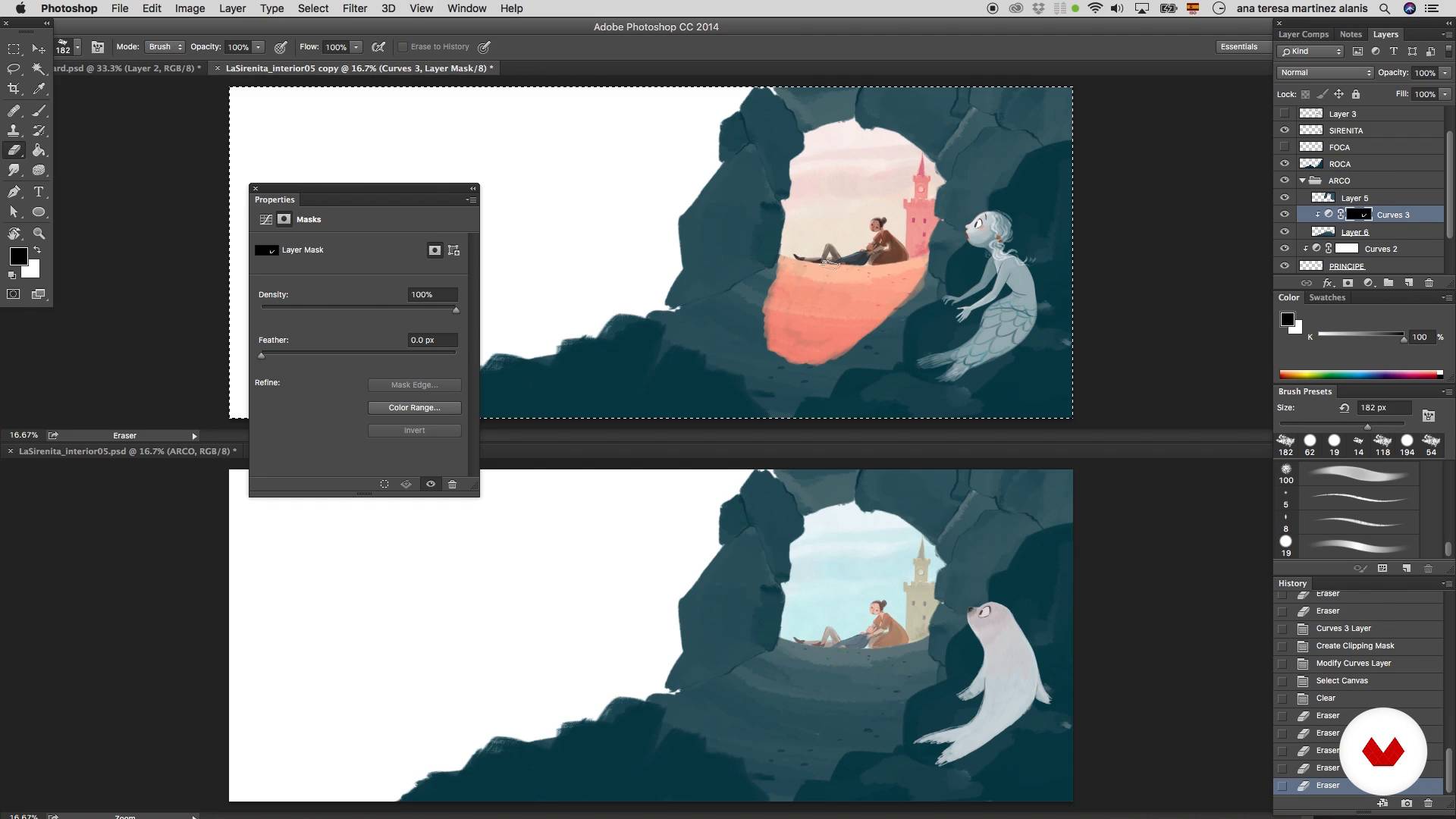This screenshot has height=819, width=1456.
Task: Select the Paint Bucket tool
Action: pos(39,150)
